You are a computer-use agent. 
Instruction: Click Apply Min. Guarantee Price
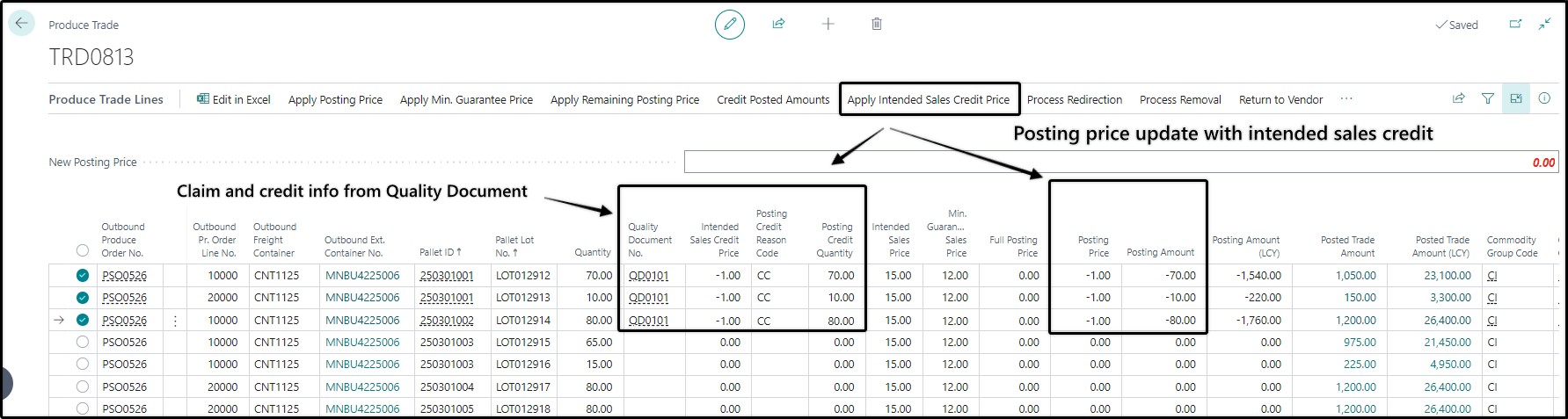click(x=466, y=99)
